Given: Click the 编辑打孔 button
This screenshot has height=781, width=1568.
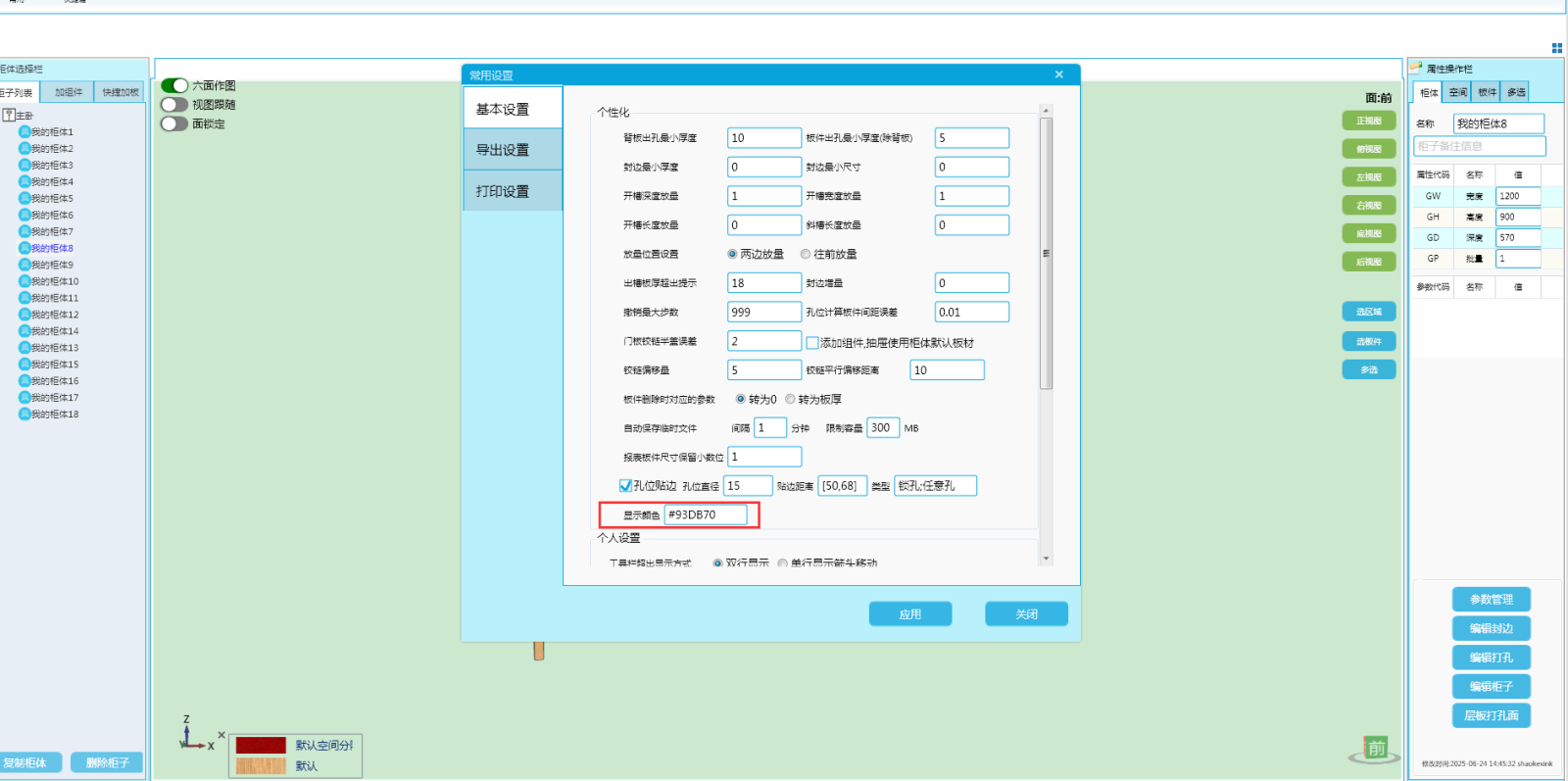Looking at the screenshot, I should tap(1491, 658).
